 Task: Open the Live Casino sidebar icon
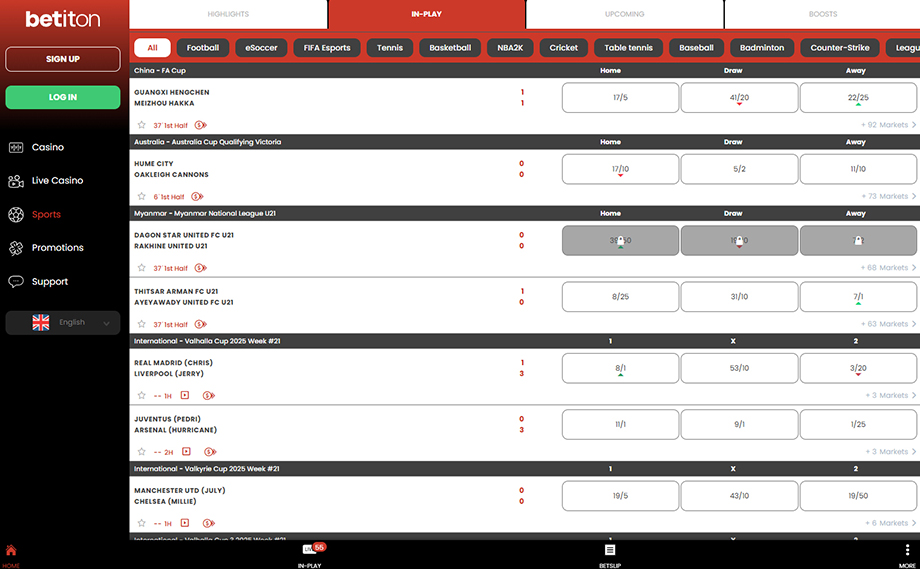(x=16, y=181)
